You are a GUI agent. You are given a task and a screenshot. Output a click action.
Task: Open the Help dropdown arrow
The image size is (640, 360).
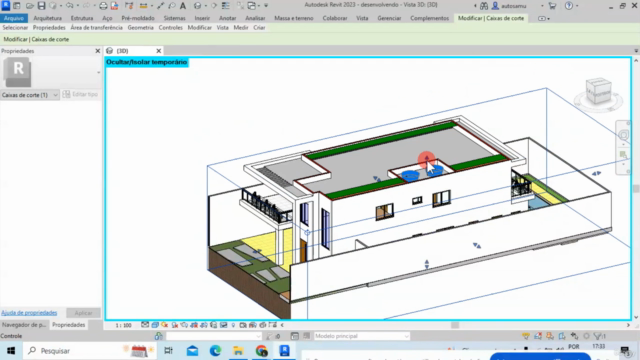577,6
